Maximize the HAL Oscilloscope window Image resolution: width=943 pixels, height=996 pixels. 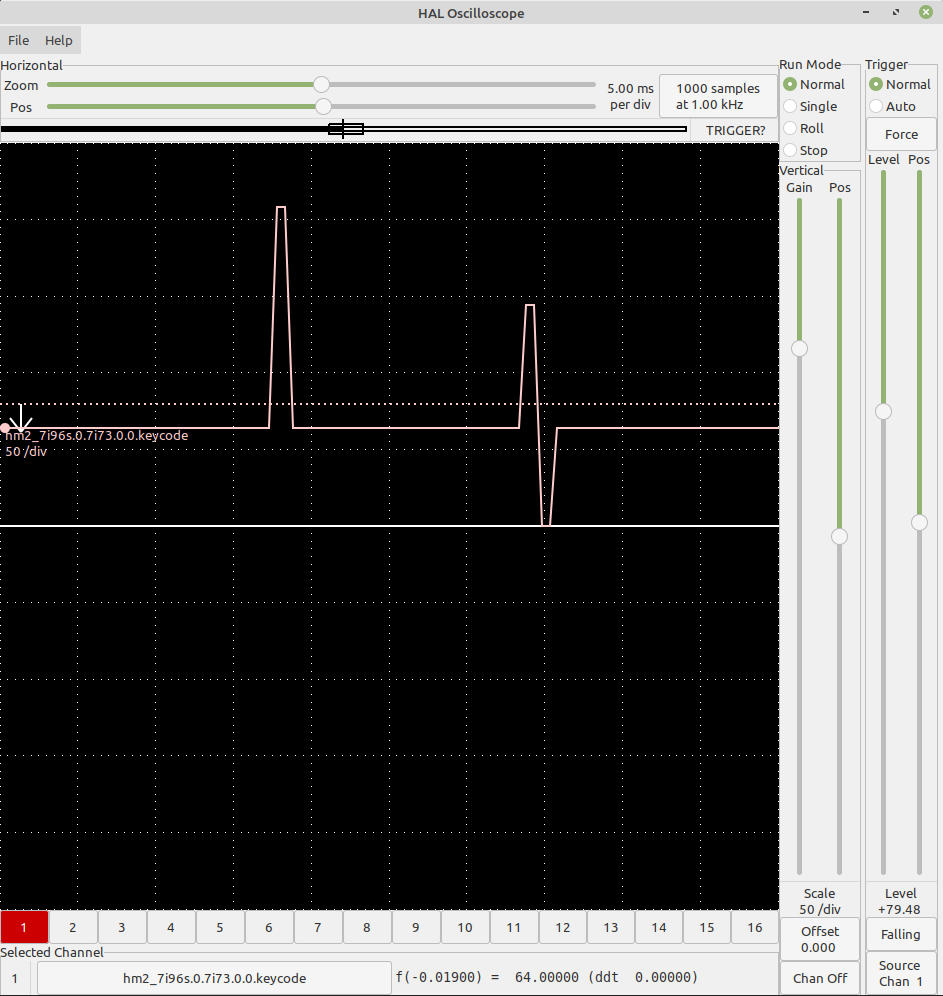[896, 12]
